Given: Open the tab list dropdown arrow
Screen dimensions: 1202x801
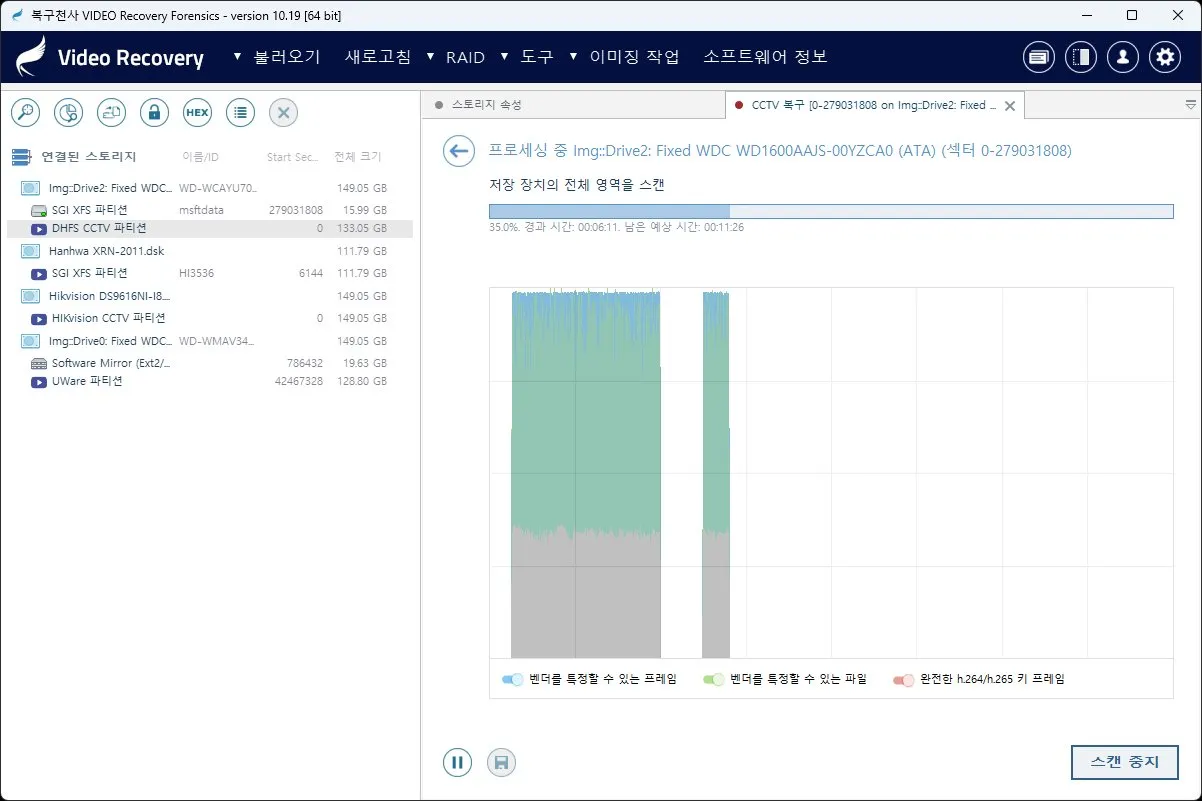Looking at the screenshot, I should [x=1190, y=104].
